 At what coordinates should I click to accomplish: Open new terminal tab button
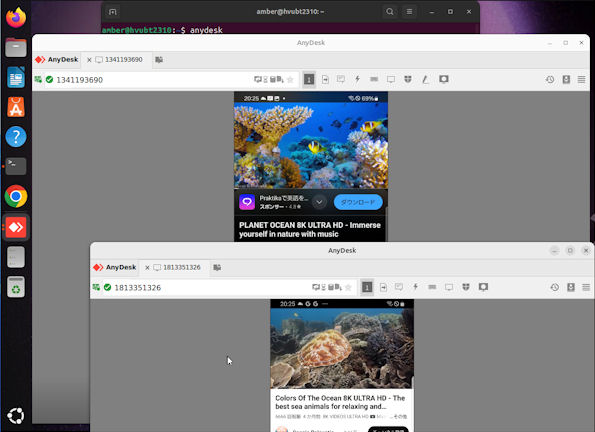[112, 12]
